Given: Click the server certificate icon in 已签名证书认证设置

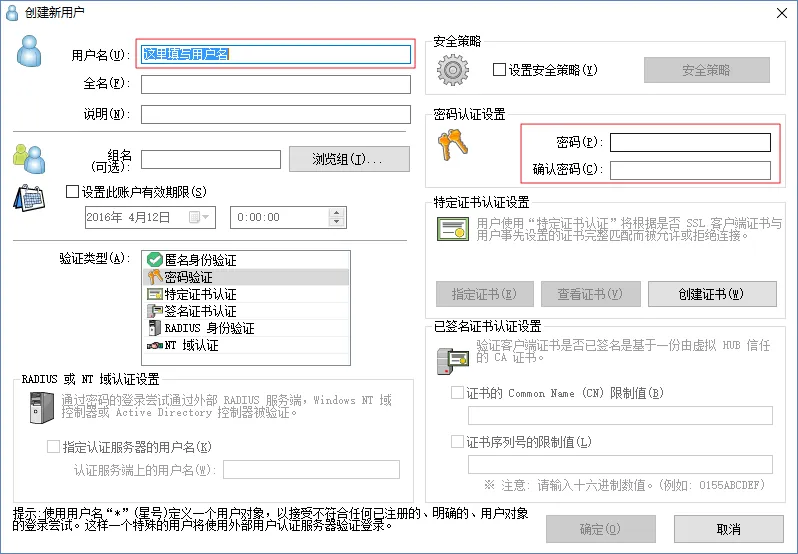Looking at the screenshot, I should pyautogui.click(x=452, y=361).
